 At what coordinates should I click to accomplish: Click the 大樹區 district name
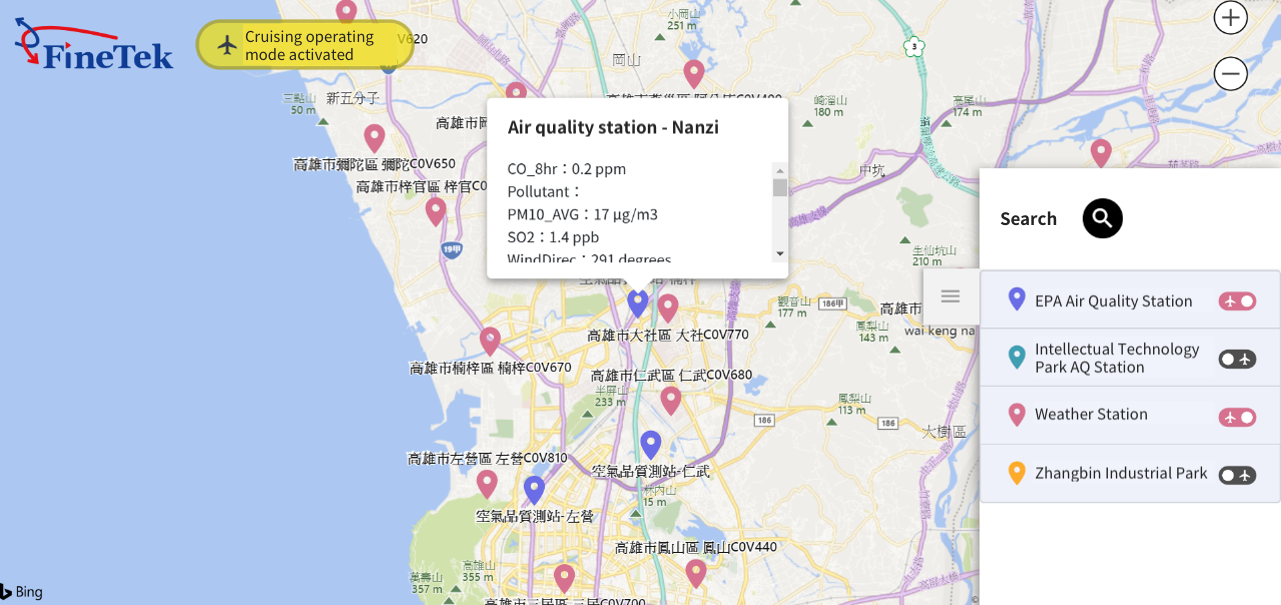(944, 432)
